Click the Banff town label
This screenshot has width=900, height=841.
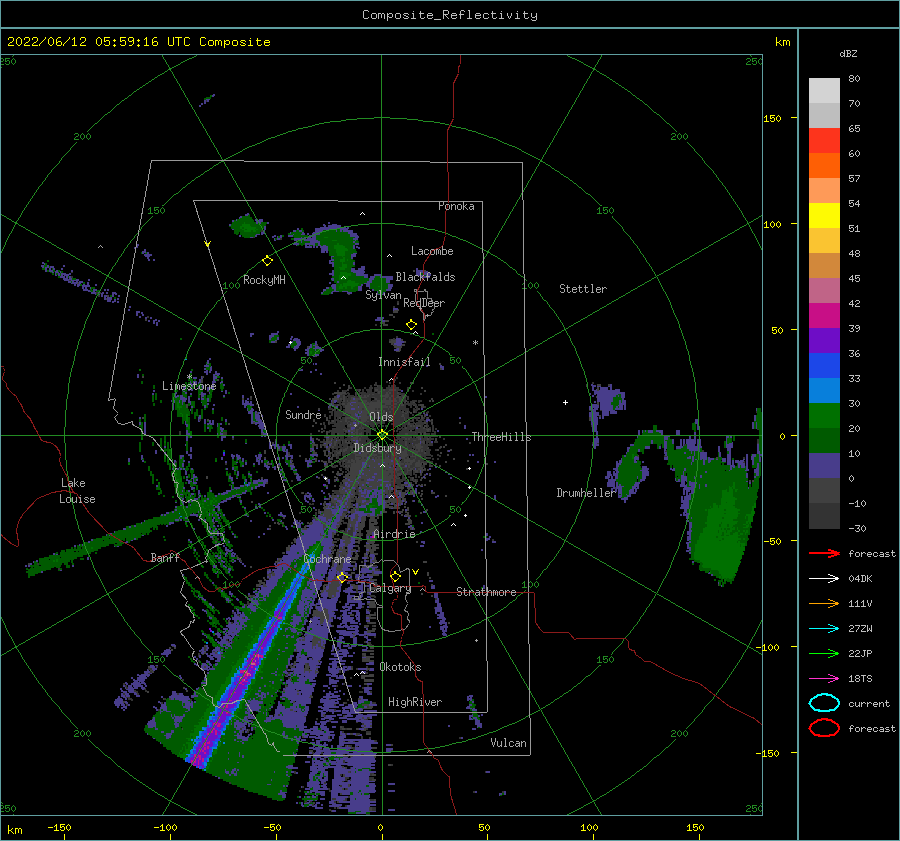[165, 557]
